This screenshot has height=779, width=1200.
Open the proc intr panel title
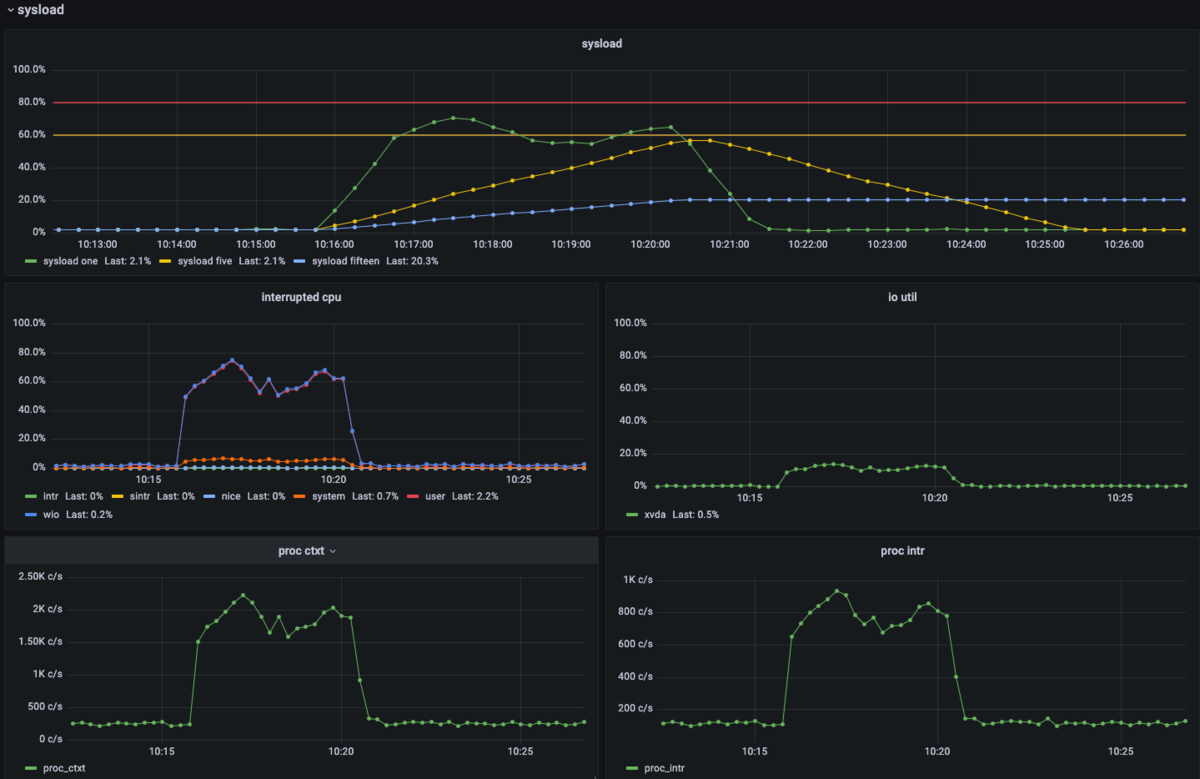pyautogui.click(x=901, y=551)
